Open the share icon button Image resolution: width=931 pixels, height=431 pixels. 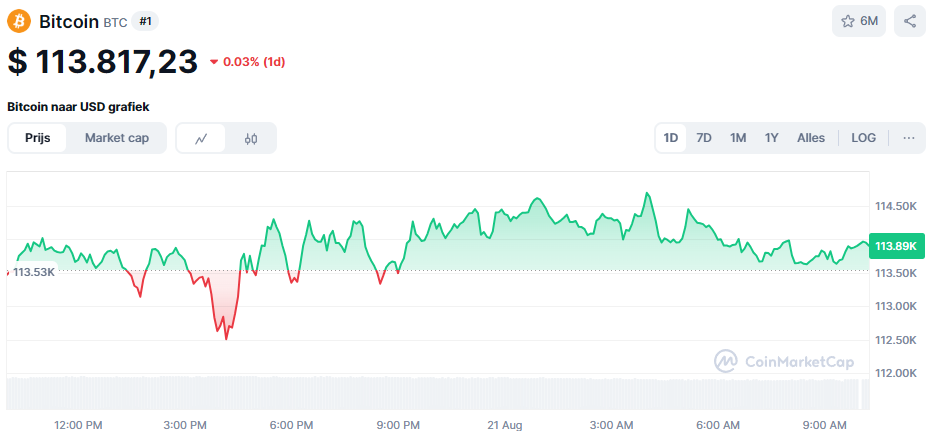[910, 21]
